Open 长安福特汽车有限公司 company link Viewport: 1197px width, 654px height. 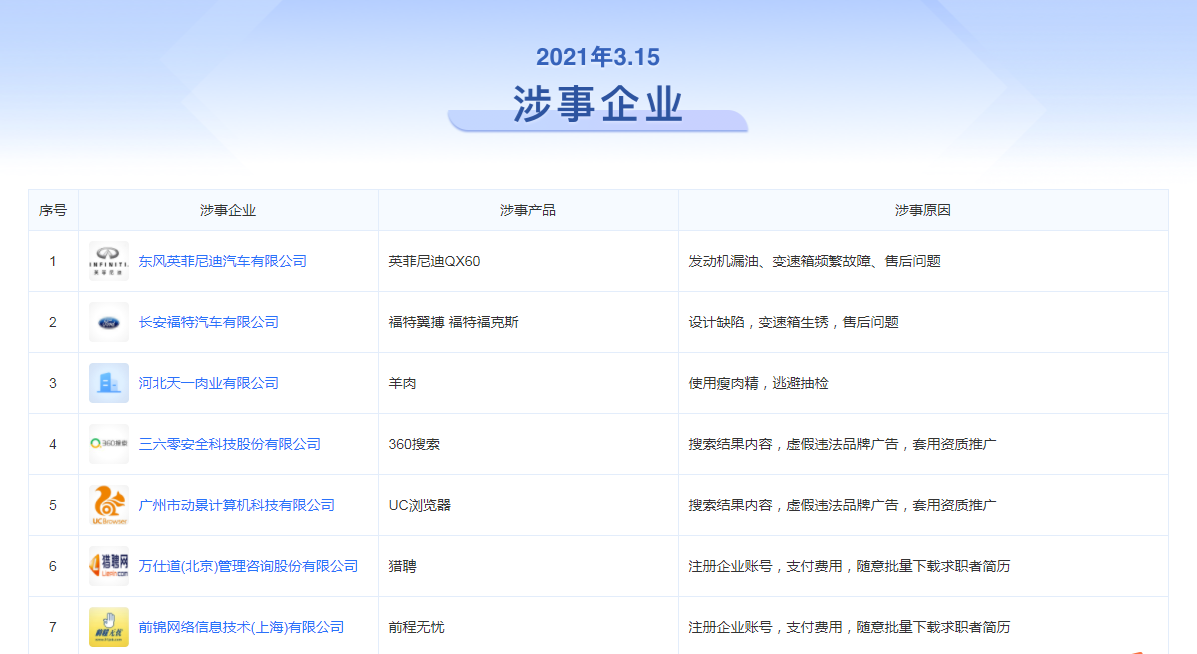pyautogui.click(x=208, y=322)
